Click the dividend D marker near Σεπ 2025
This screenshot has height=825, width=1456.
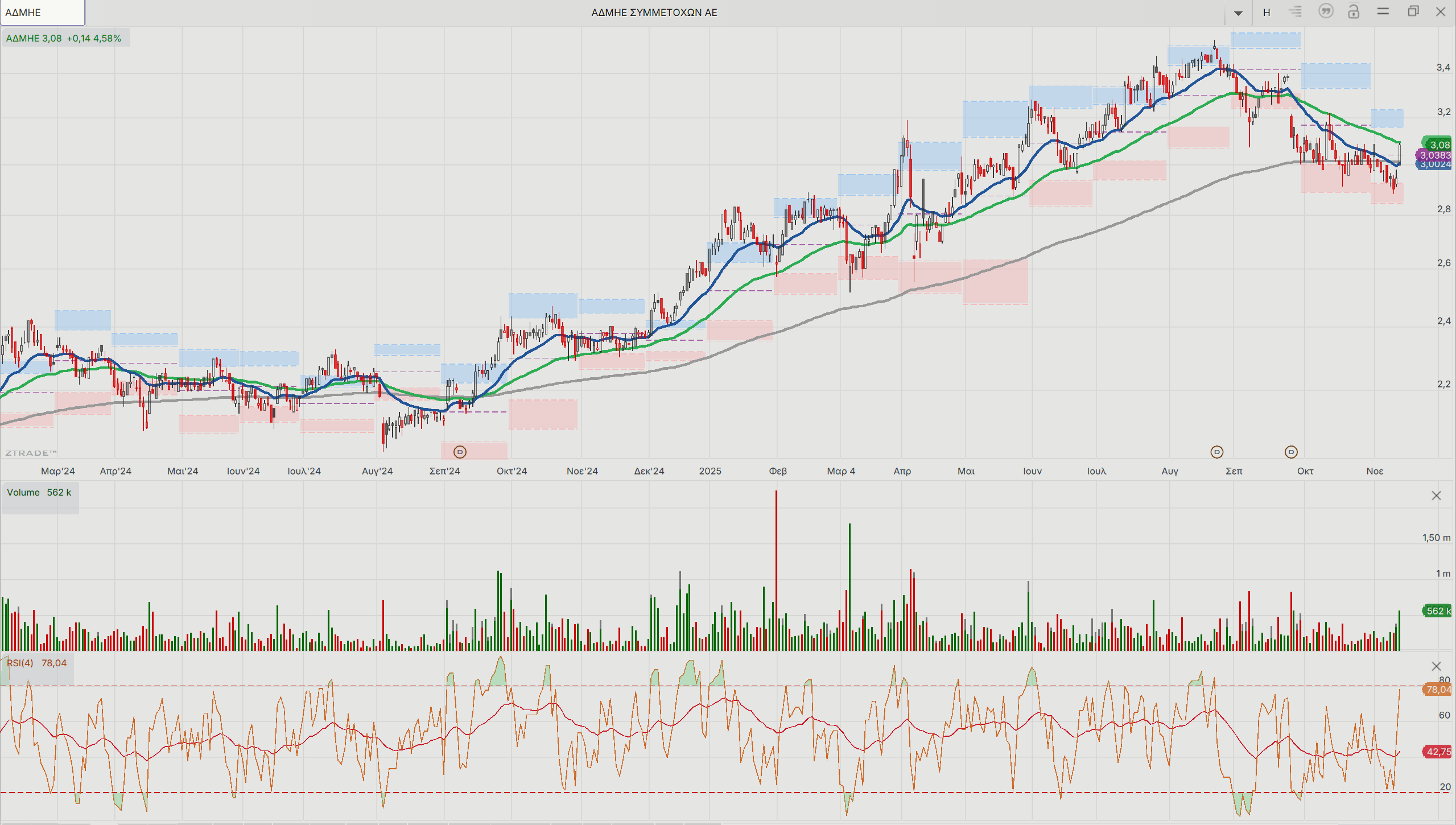click(x=1216, y=452)
